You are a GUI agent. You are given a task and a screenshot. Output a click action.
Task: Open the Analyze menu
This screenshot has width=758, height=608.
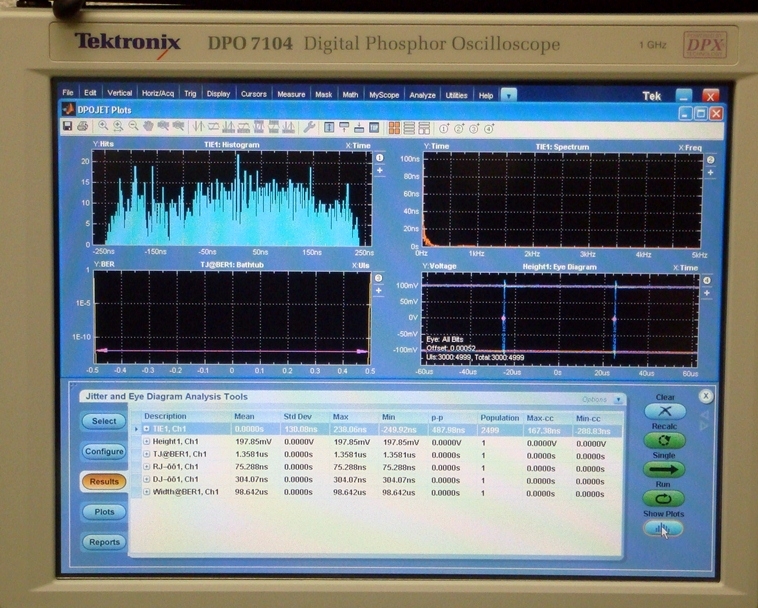click(x=423, y=95)
